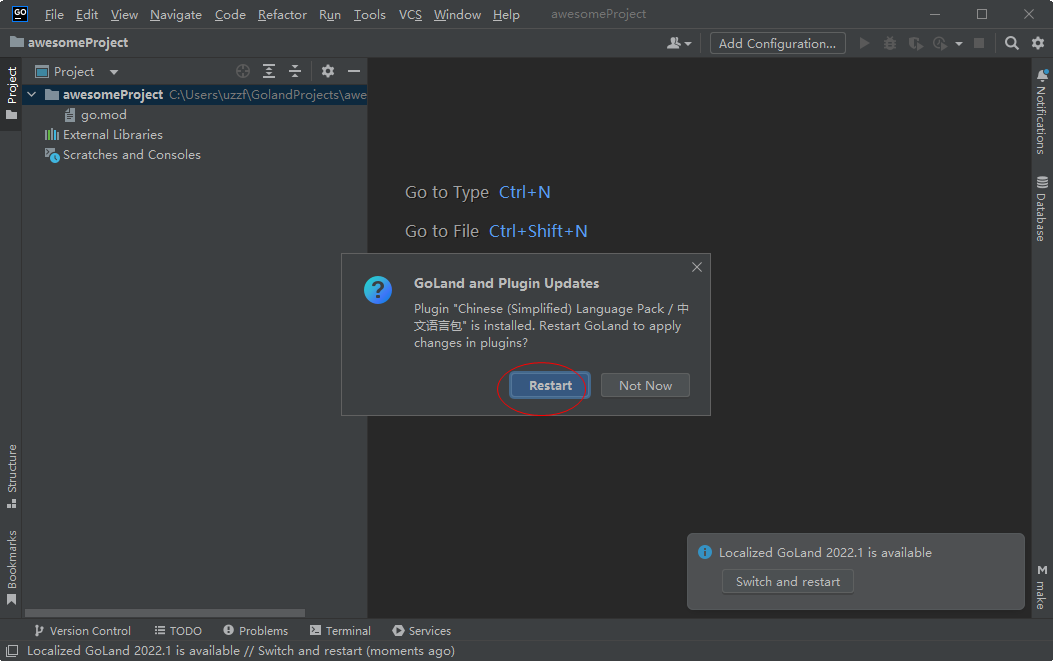Open Problems tool window
The height and width of the screenshot is (661, 1053).
tap(256, 631)
